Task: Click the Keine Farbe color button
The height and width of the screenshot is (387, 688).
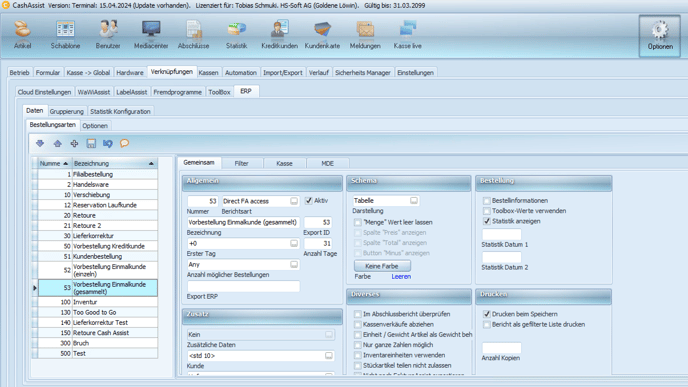Action: click(382, 266)
